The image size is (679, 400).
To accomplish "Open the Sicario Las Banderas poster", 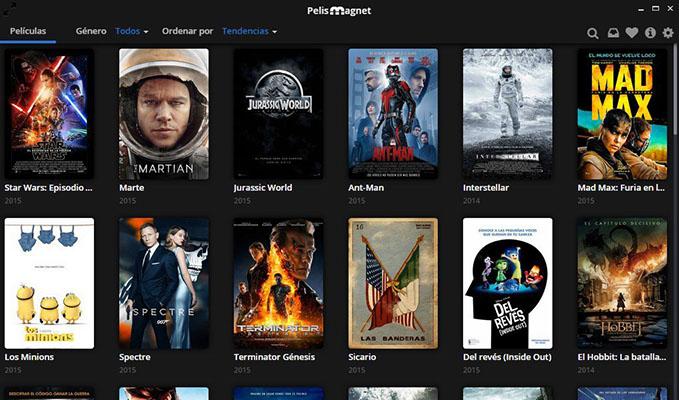I will coord(393,283).
